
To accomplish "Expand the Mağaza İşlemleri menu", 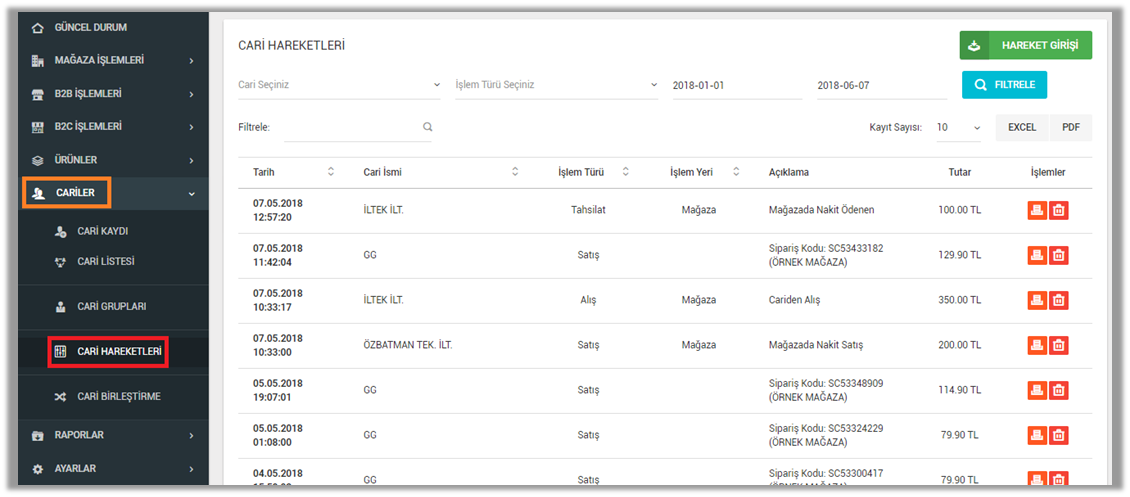I will (110, 61).
